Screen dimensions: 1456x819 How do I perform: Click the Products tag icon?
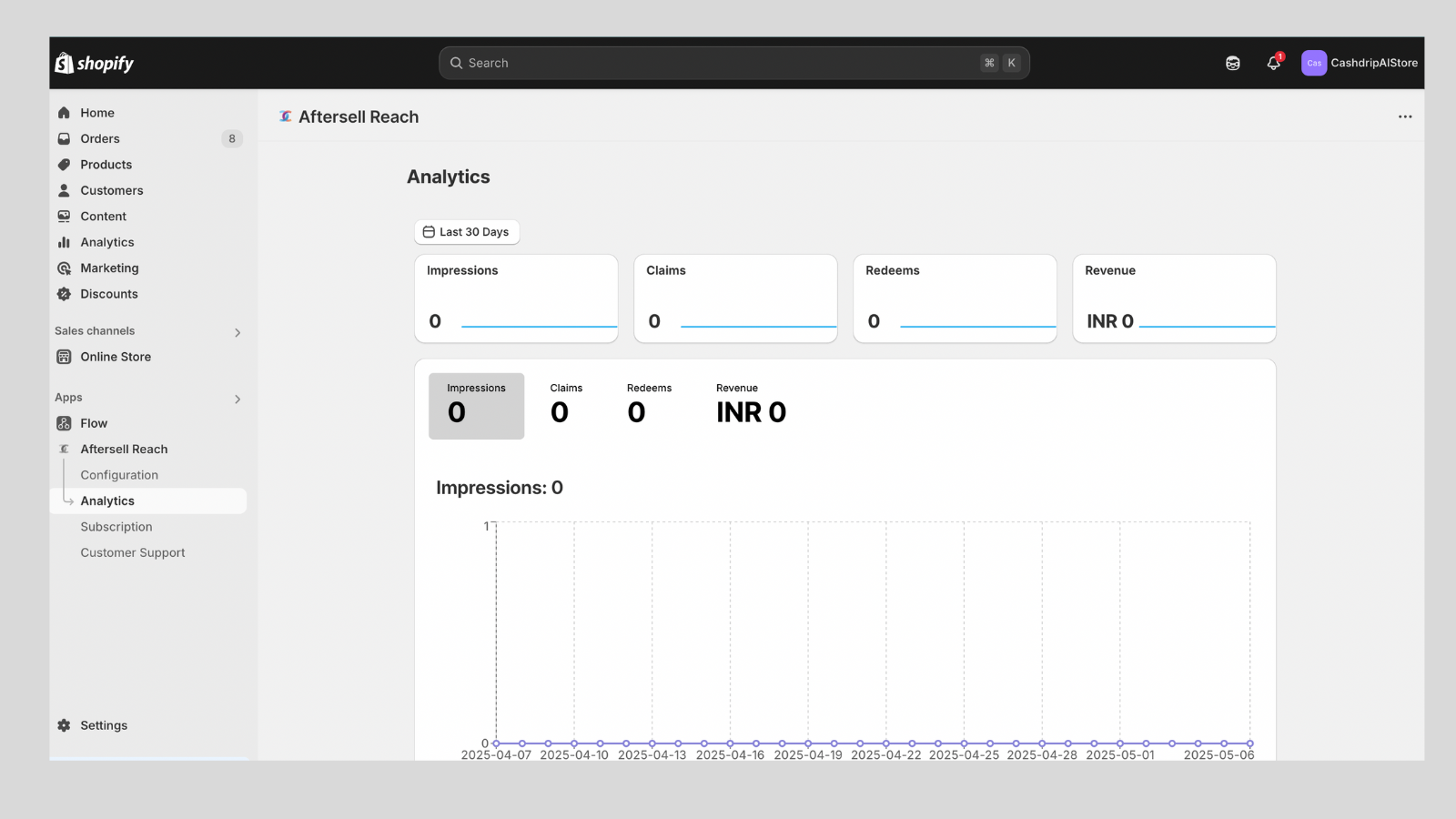[64, 165]
